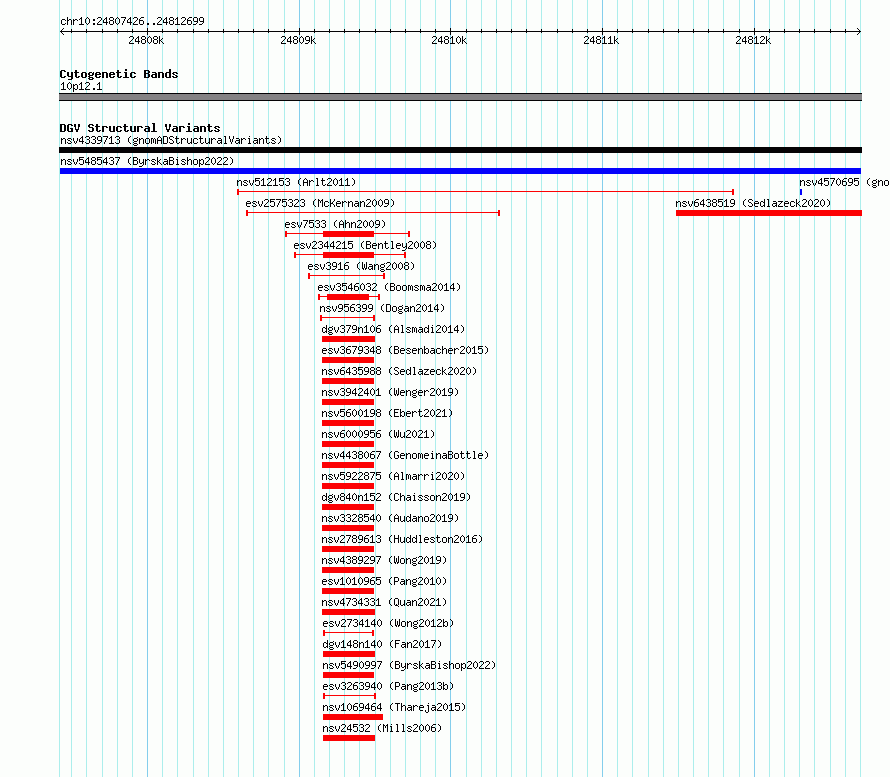Click the red bar under nsv24532 (Mills2006)

tap(349, 738)
